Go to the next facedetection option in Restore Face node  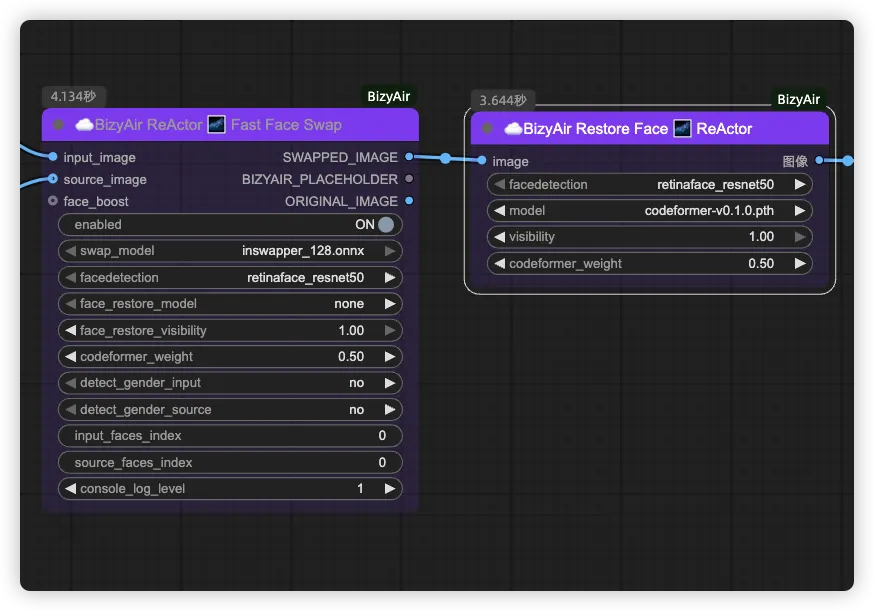click(x=800, y=185)
